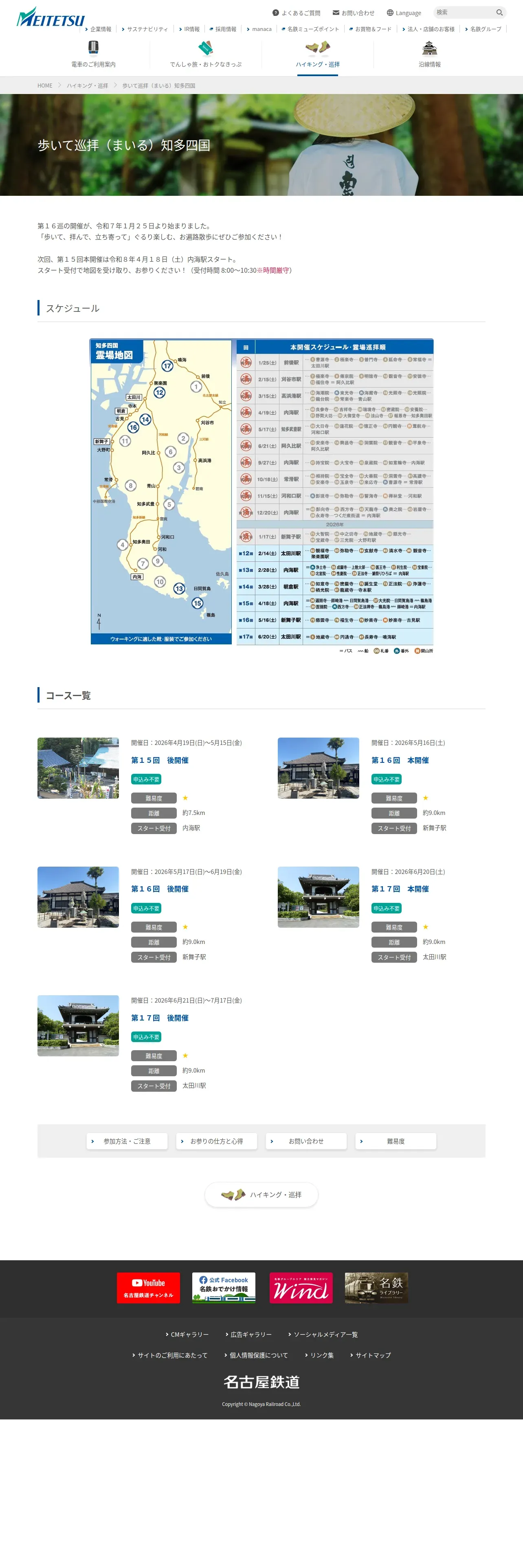Screen dimensions: 523x1568
Task: Click the 参加方法・ご注意 button
Action: coord(127,1141)
